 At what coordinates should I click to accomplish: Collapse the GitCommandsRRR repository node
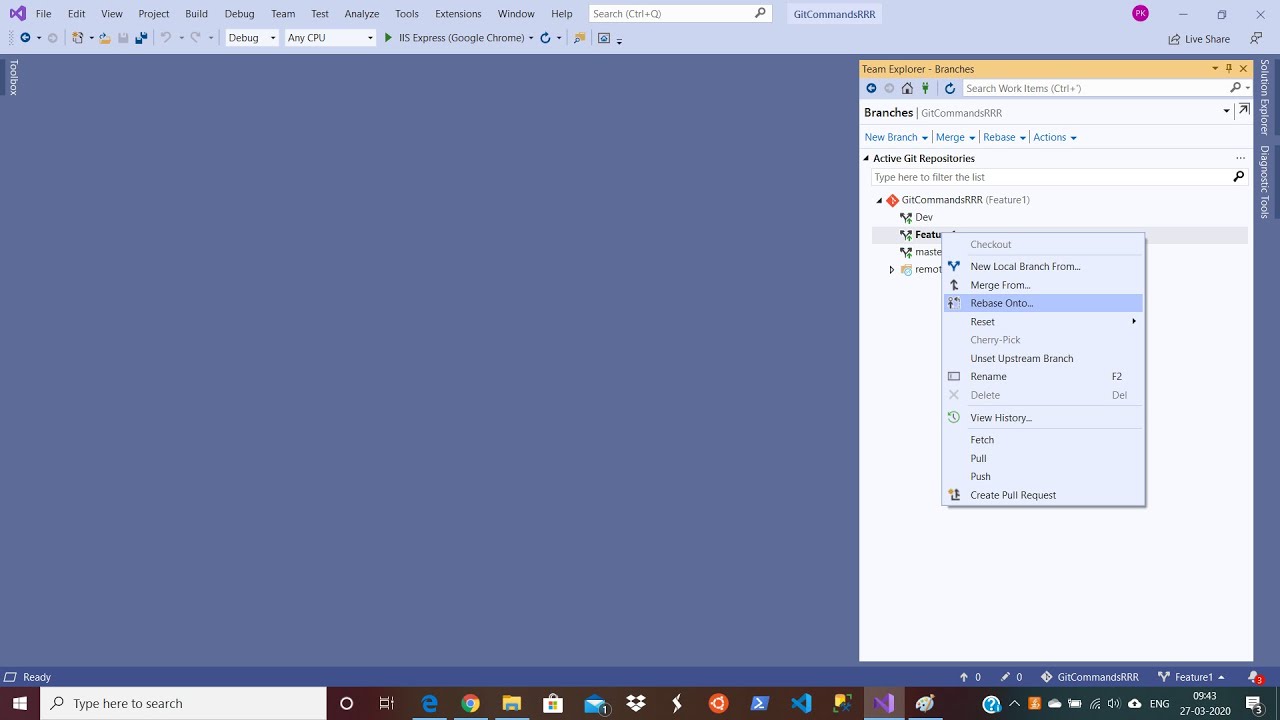click(880, 200)
